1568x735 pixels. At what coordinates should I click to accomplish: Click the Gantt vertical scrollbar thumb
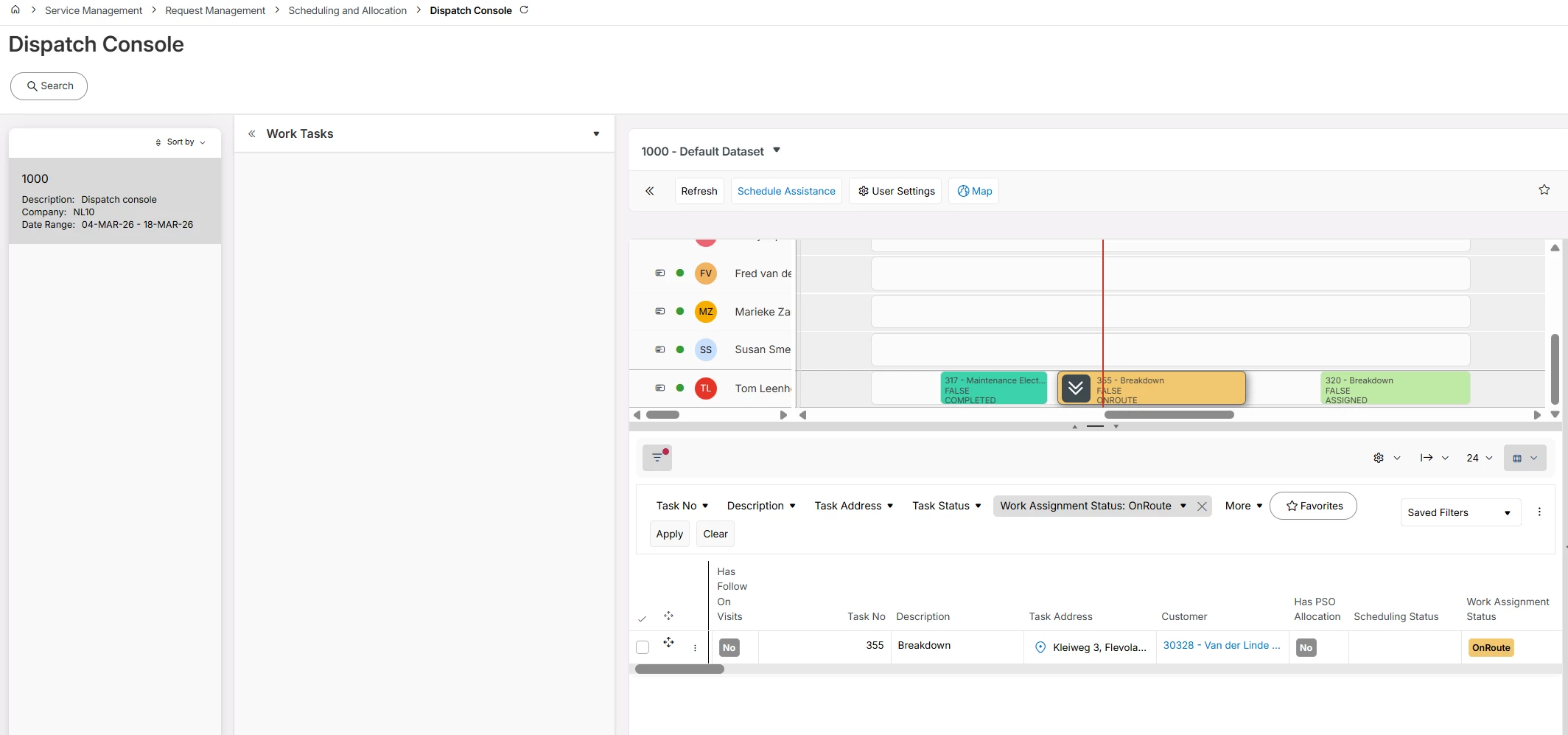1555,369
